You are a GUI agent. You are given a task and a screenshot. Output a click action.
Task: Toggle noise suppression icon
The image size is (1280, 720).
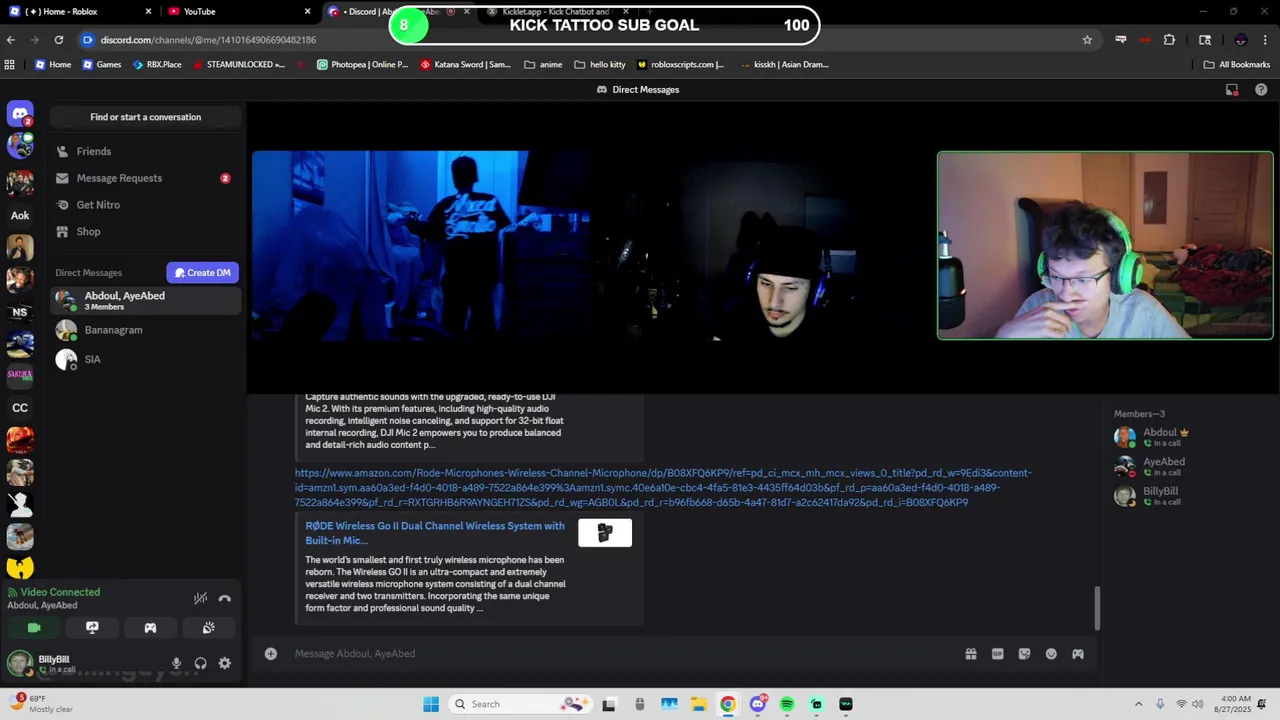pos(200,598)
